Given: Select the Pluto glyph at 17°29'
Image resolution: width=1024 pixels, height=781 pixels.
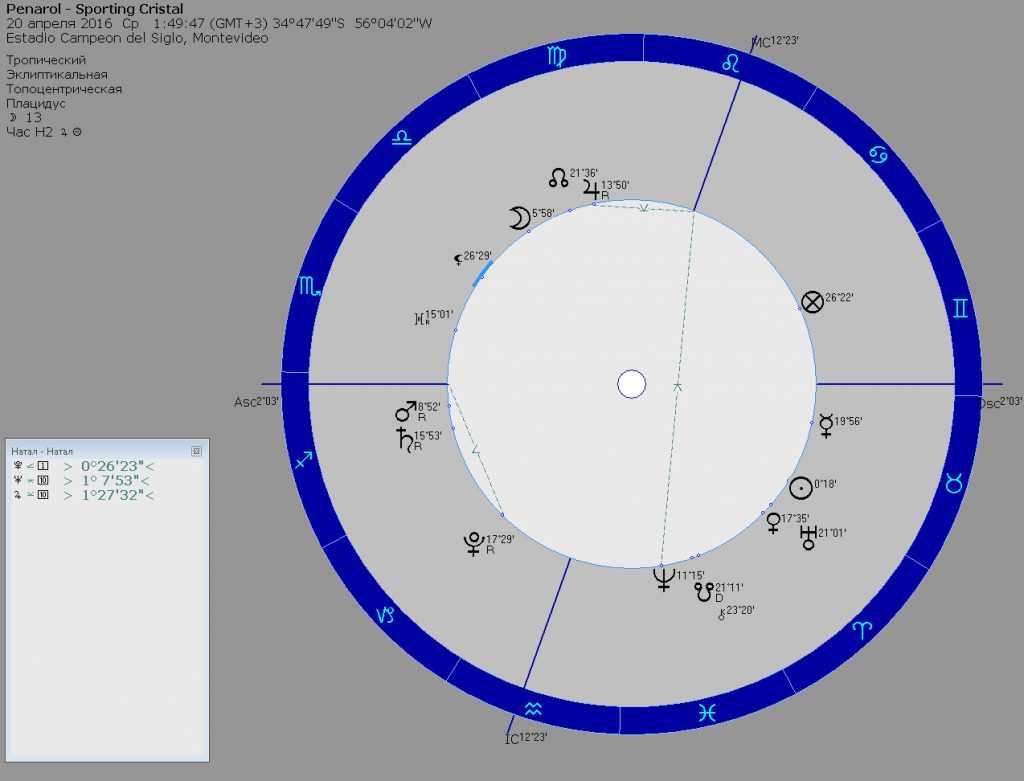Looking at the screenshot, I should (x=473, y=544).
